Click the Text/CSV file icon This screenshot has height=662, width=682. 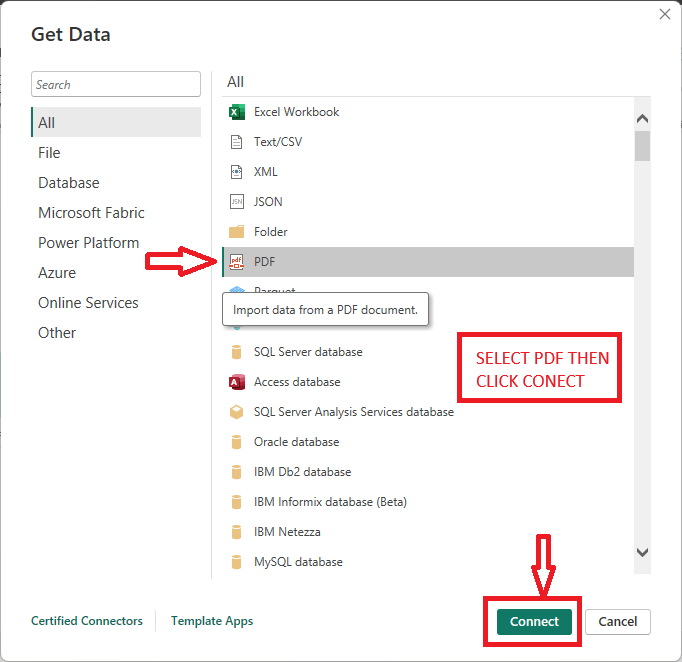click(x=237, y=142)
